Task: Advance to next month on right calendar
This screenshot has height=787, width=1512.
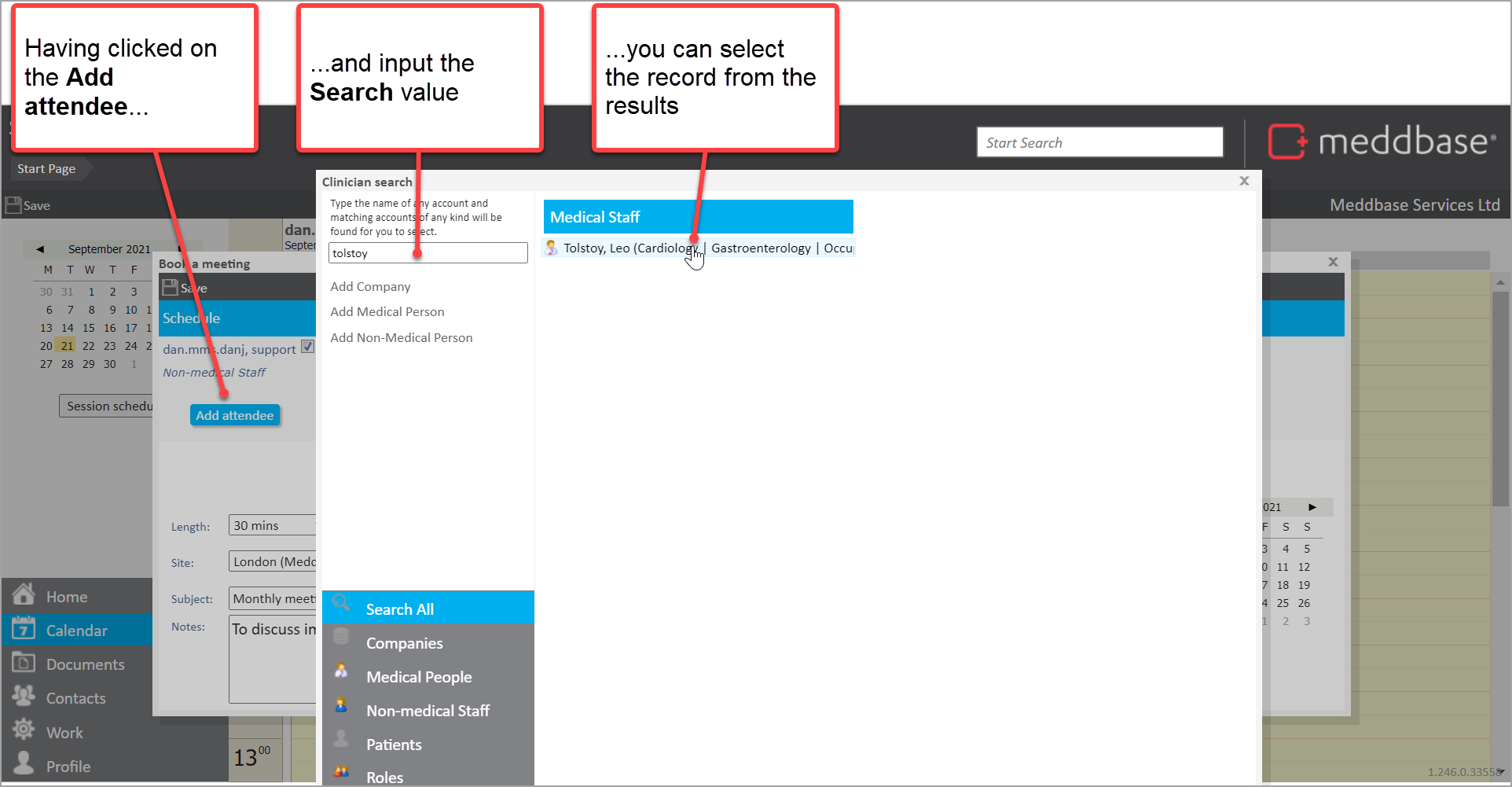Action: (1312, 507)
